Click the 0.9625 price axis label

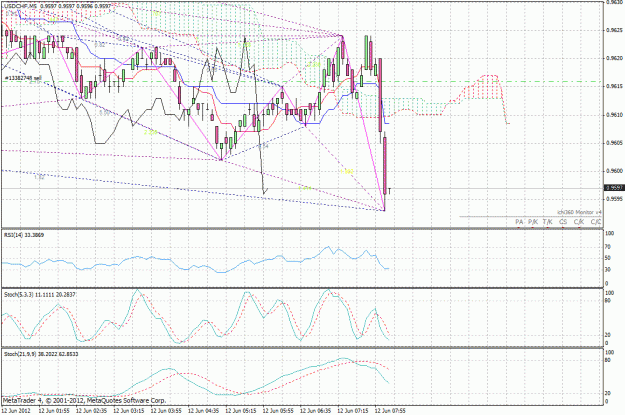pos(614,30)
